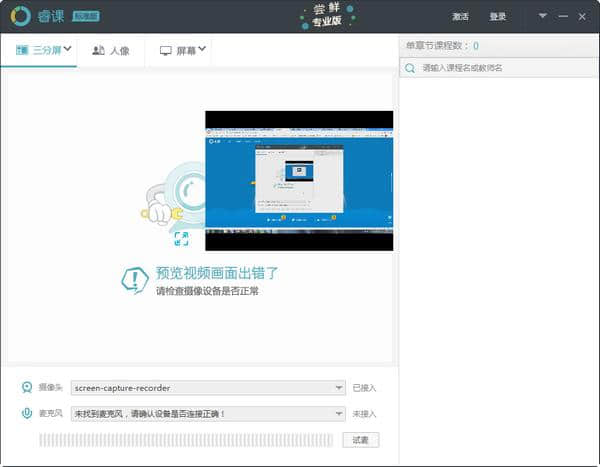Click the 激活 activate link

click(460, 17)
